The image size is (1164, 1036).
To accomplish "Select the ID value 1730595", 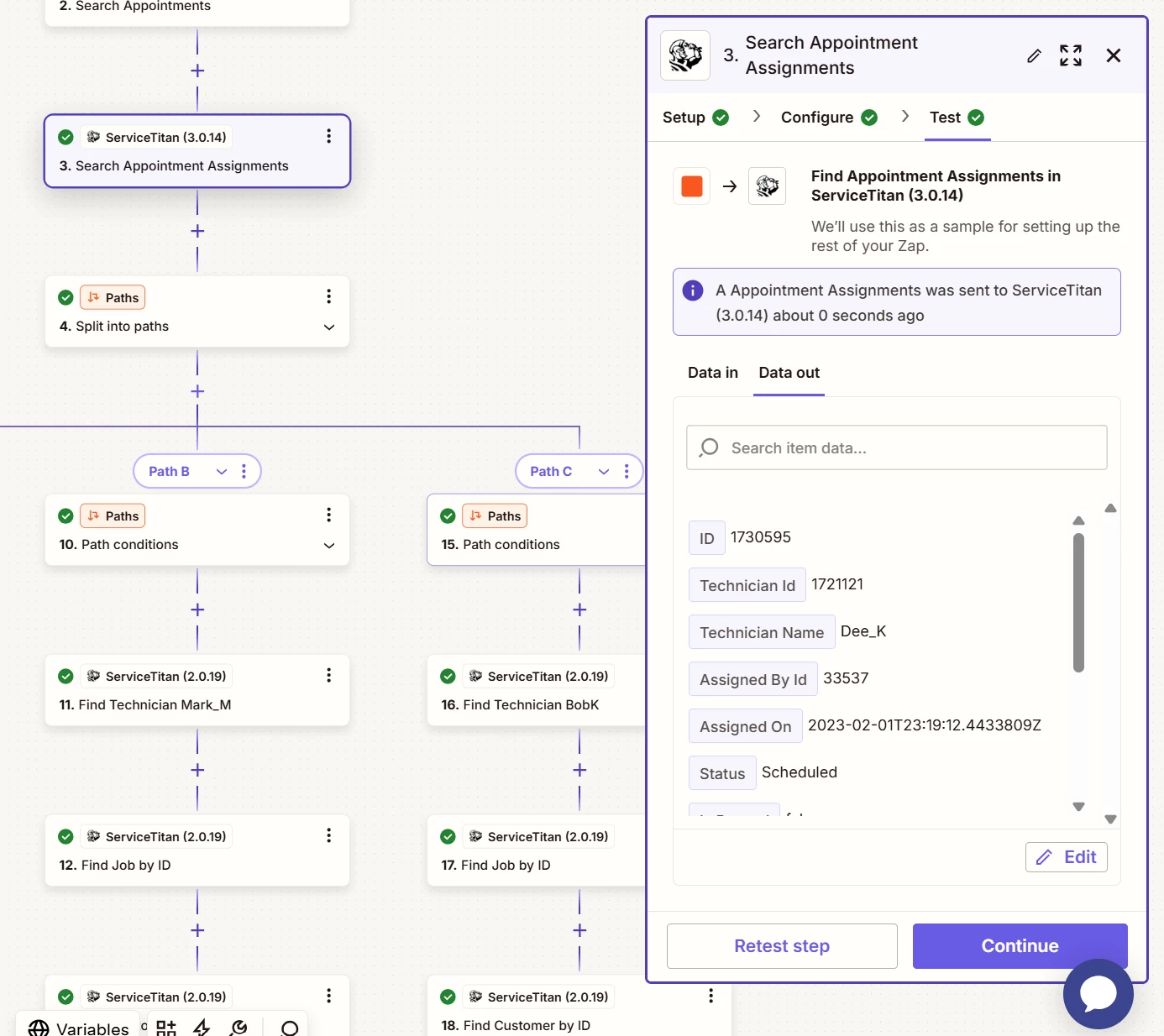I will [761, 537].
